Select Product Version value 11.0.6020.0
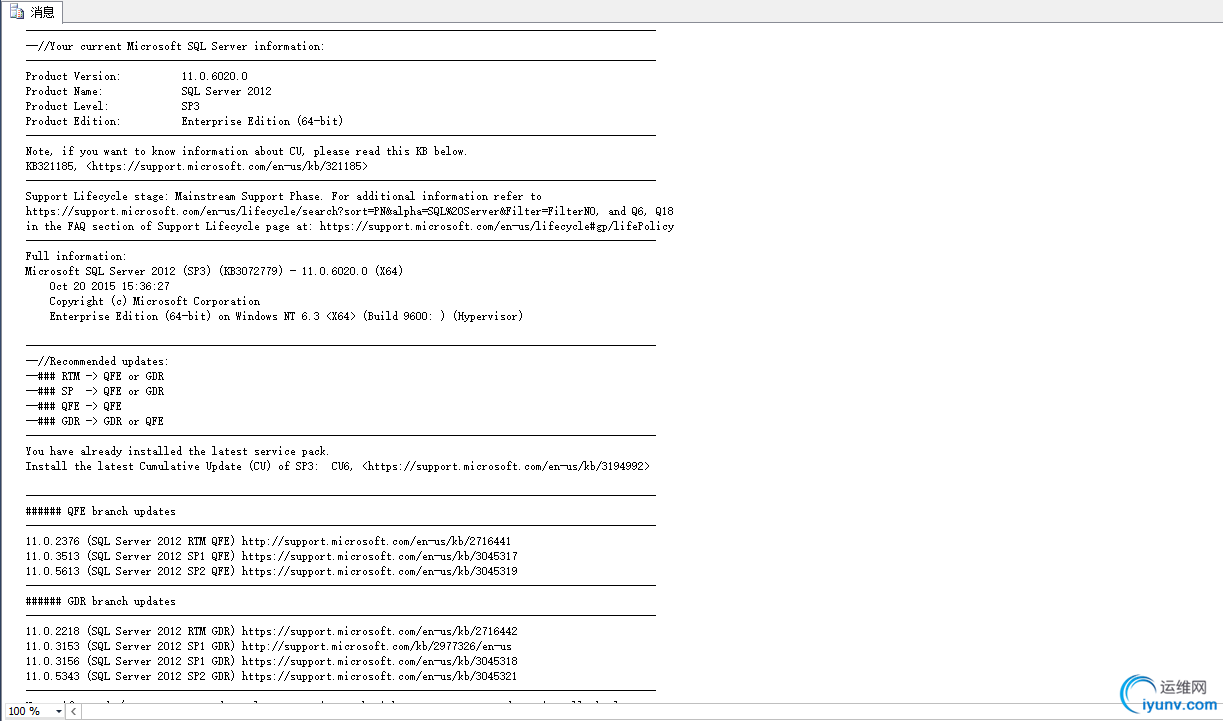 point(214,76)
